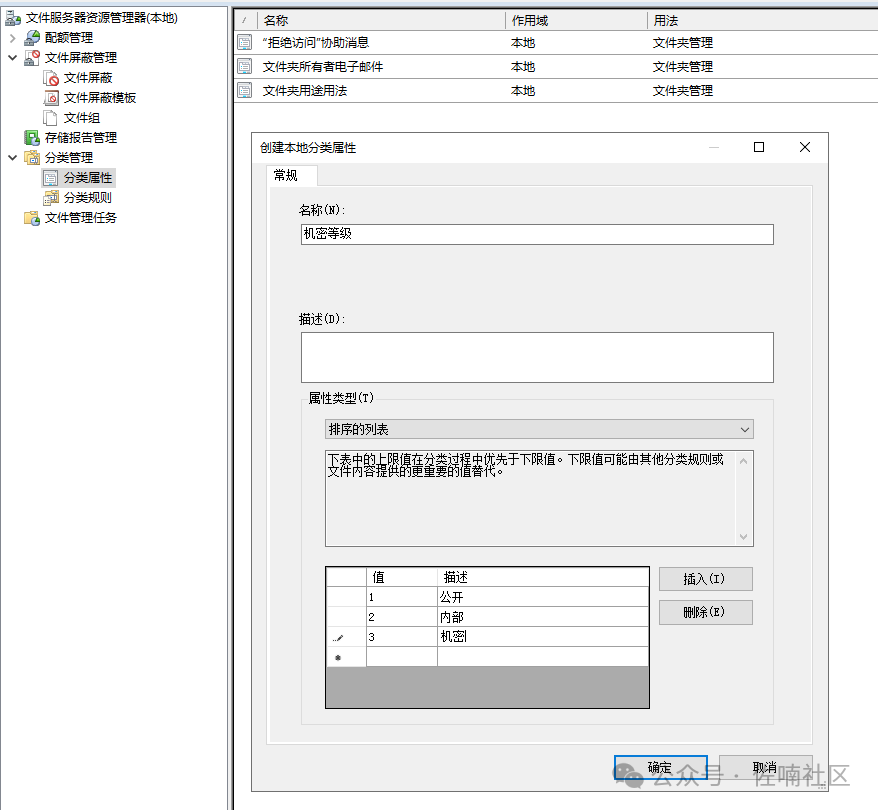Click the 文件管理任务 icon
Screen dimensions: 878x810
32,218
